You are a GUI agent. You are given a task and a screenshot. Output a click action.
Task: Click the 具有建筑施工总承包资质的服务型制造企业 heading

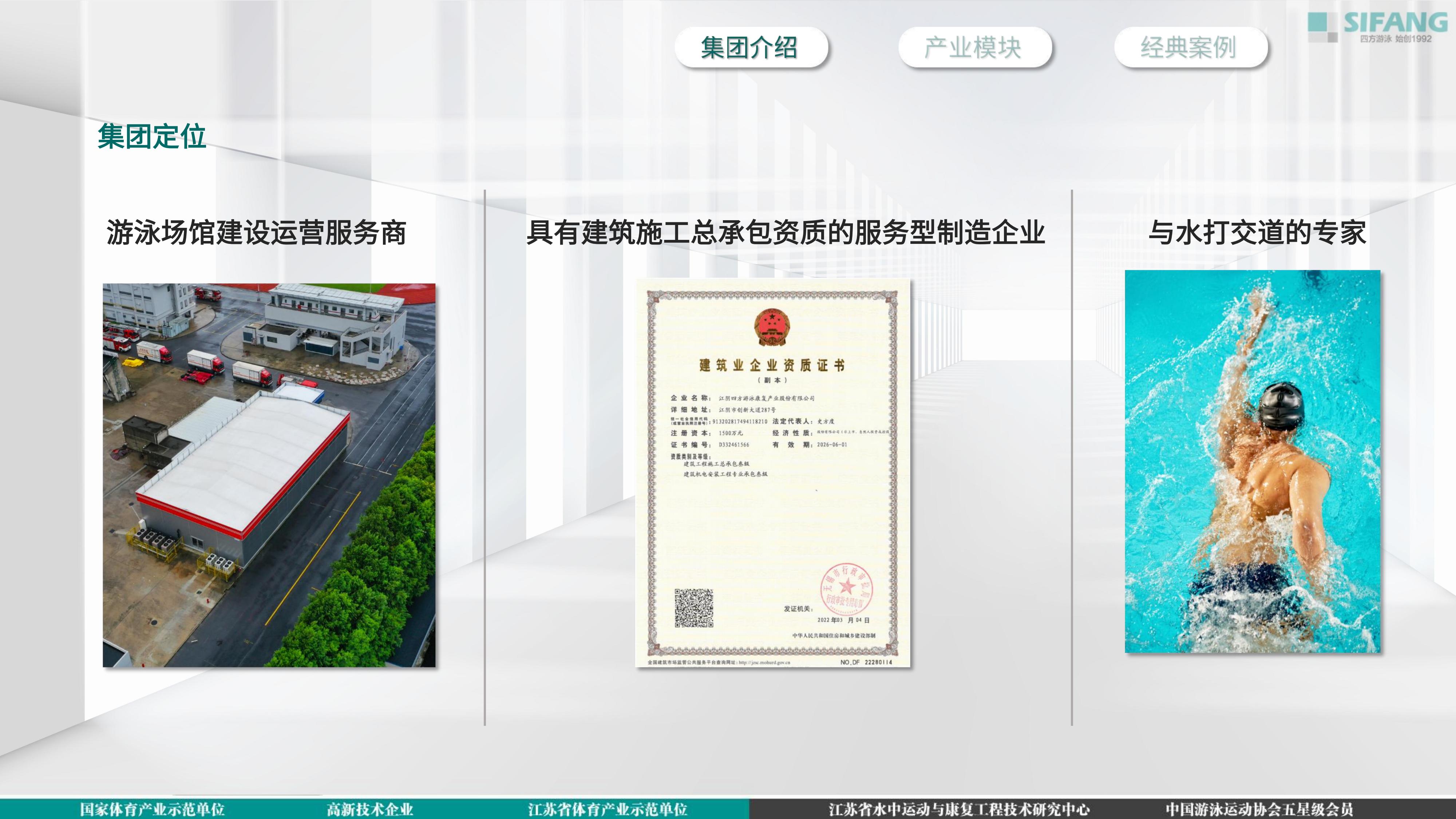[786, 232]
